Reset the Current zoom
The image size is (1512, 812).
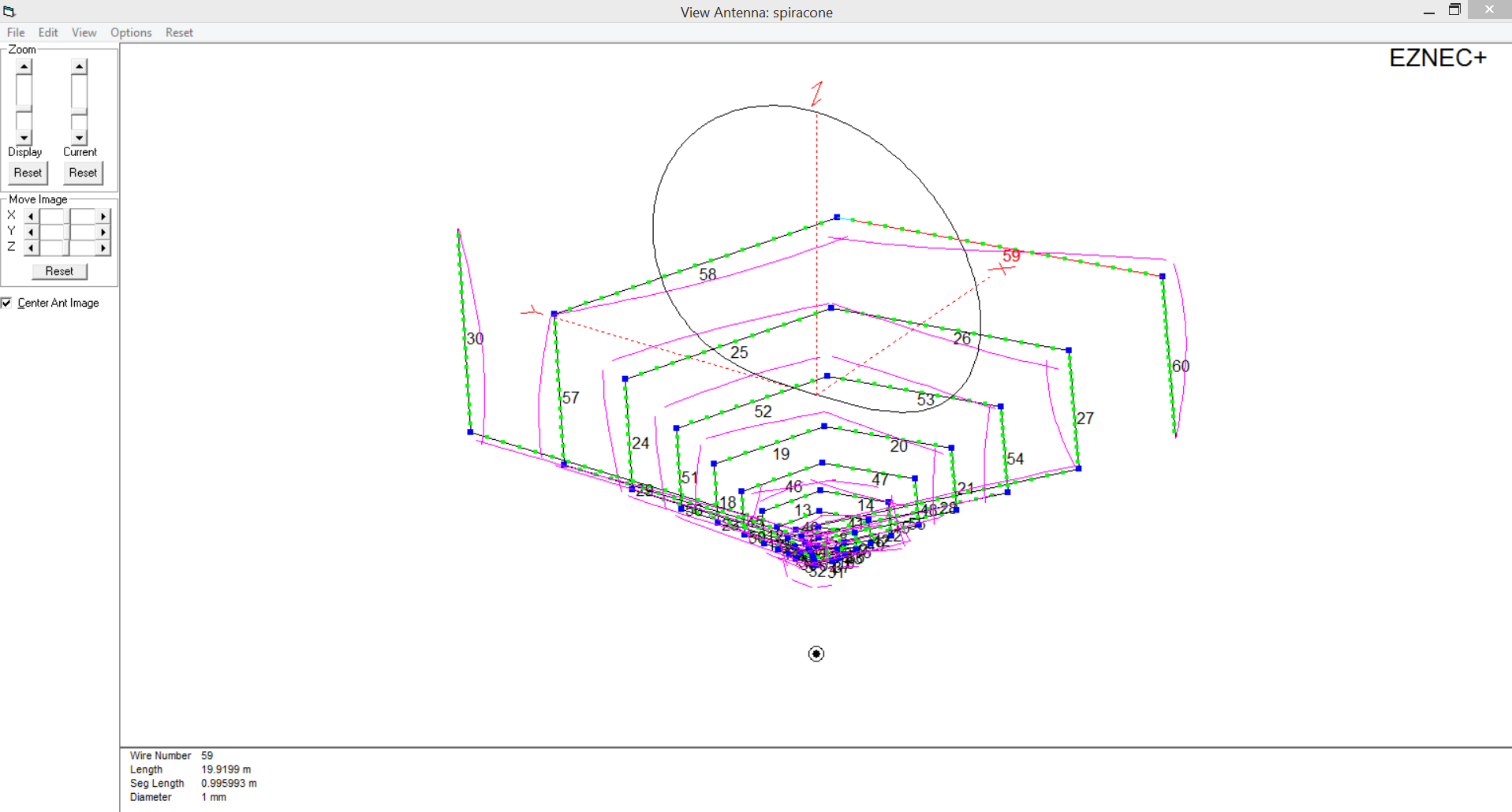[x=83, y=173]
